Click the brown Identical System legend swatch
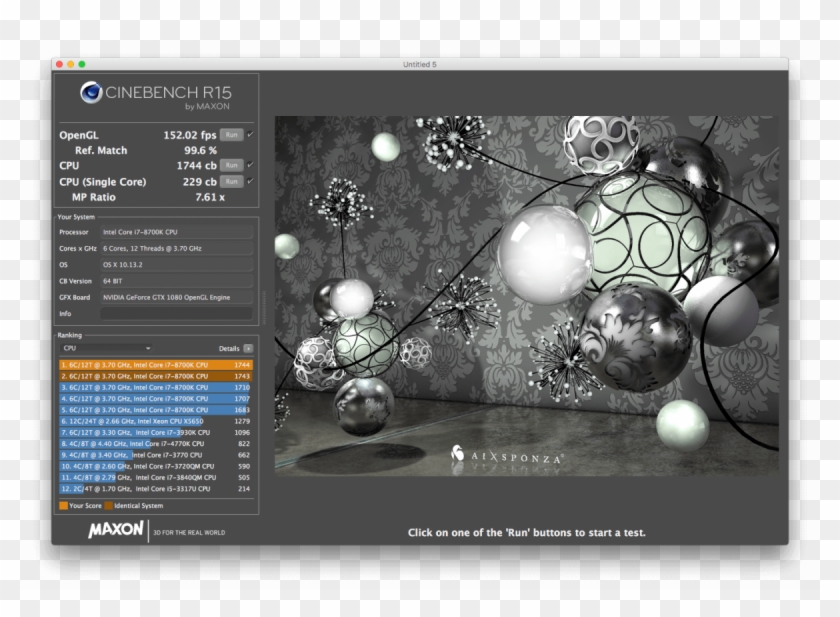The width and height of the screenshot is (840, 617). [109, 506]
